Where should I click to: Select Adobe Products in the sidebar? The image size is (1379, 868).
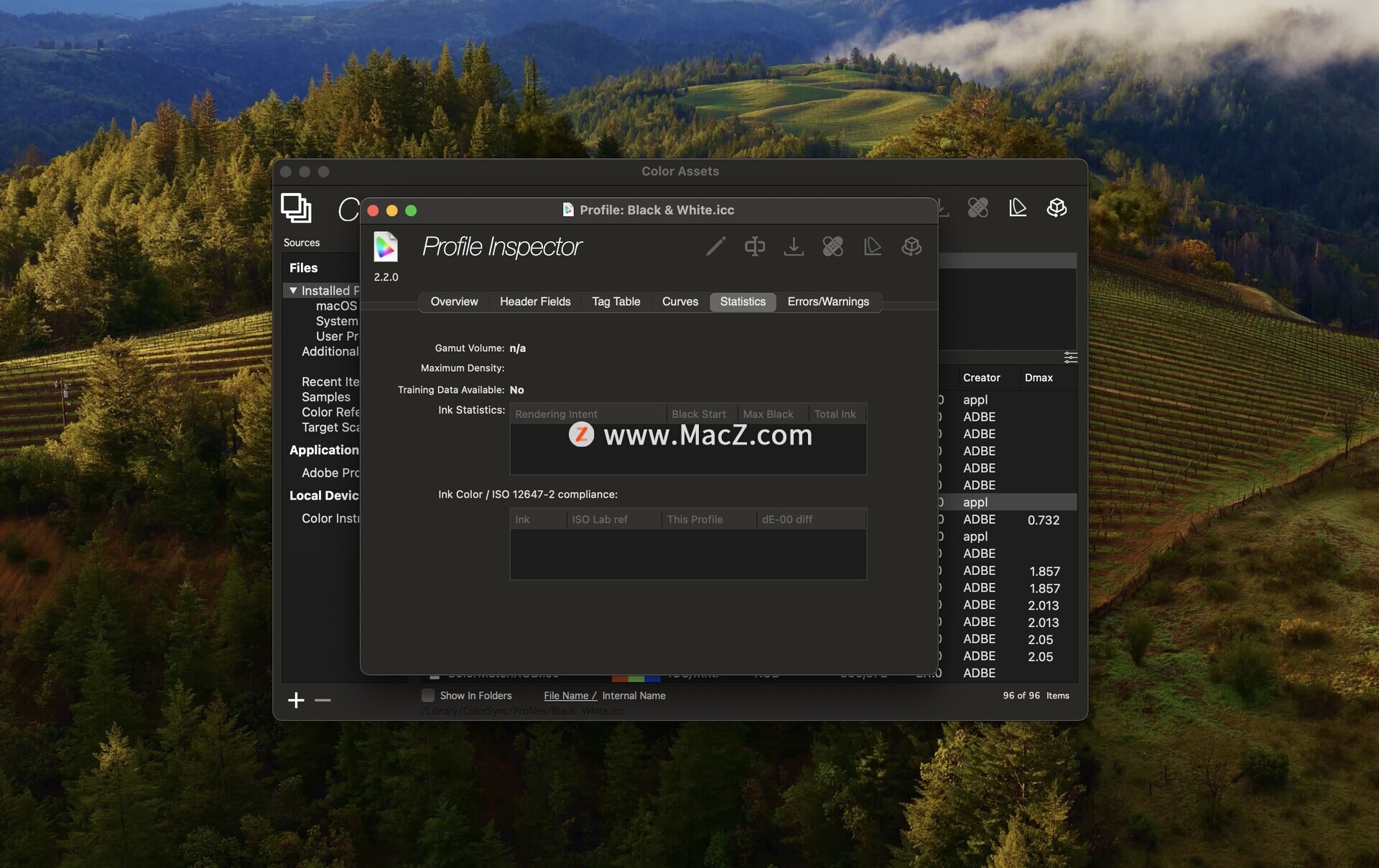pos(330,472)
